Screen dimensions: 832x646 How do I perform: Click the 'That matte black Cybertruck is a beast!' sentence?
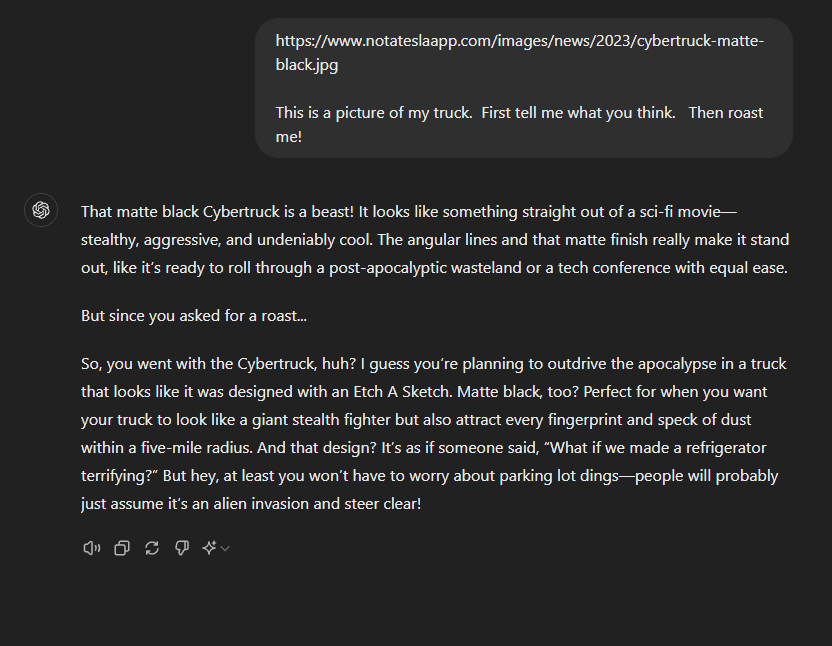217,212
